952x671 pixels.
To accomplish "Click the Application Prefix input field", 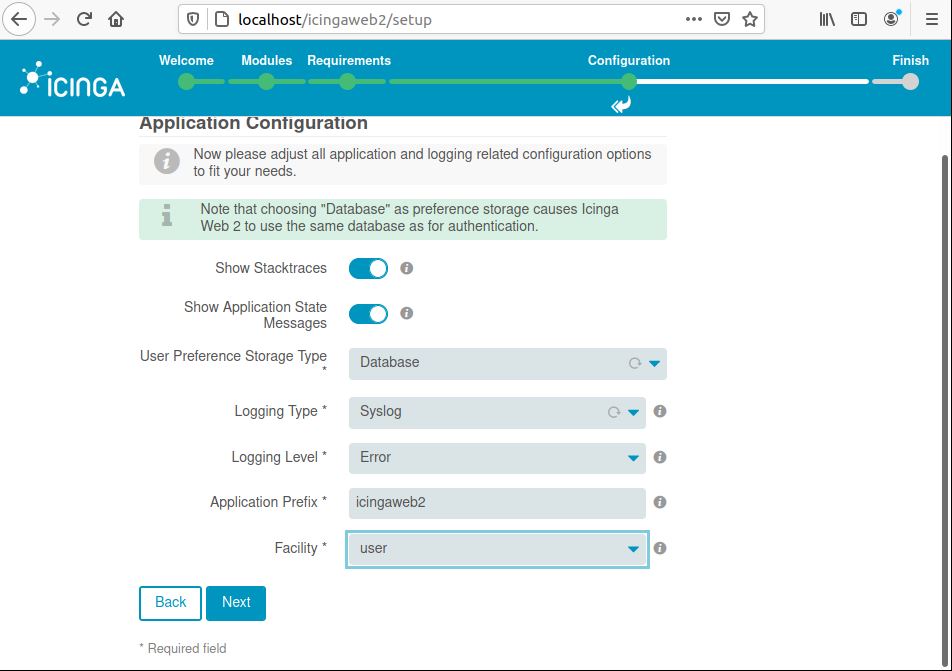I will tap(497, 503).
